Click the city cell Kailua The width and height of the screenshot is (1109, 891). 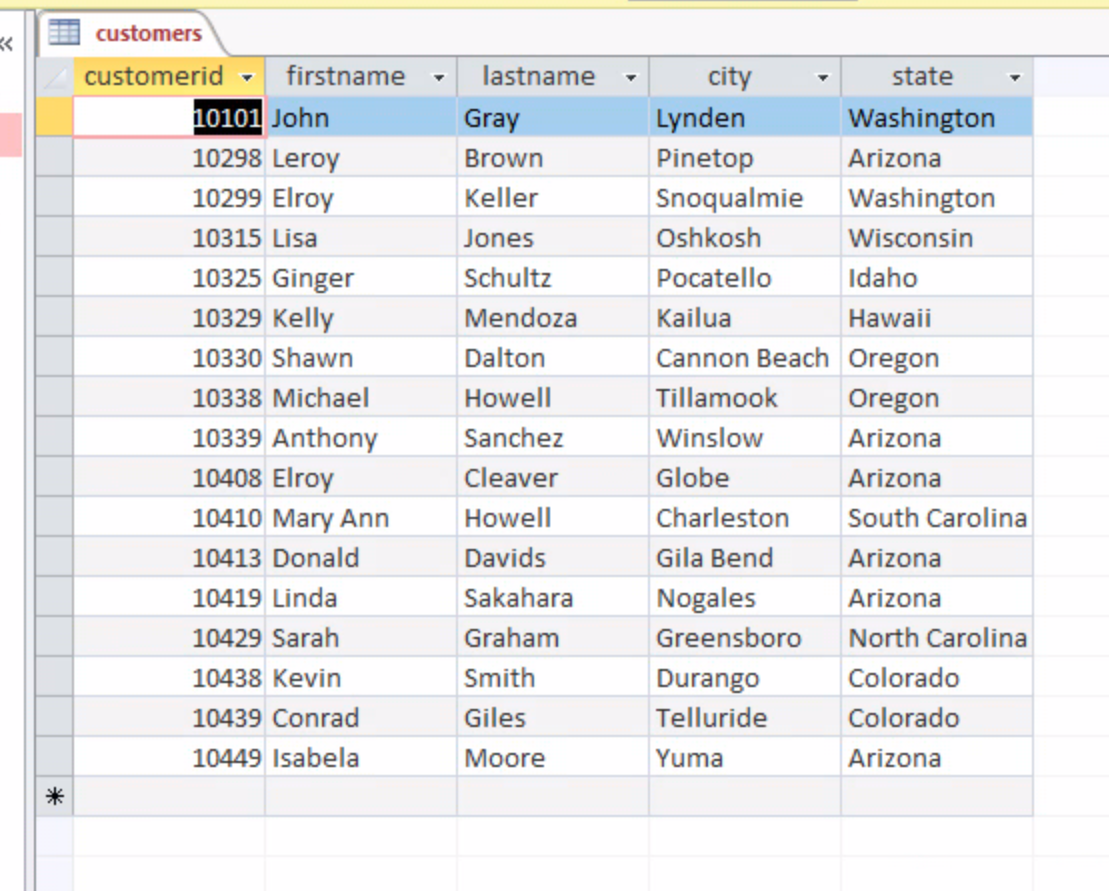point(745,317)
